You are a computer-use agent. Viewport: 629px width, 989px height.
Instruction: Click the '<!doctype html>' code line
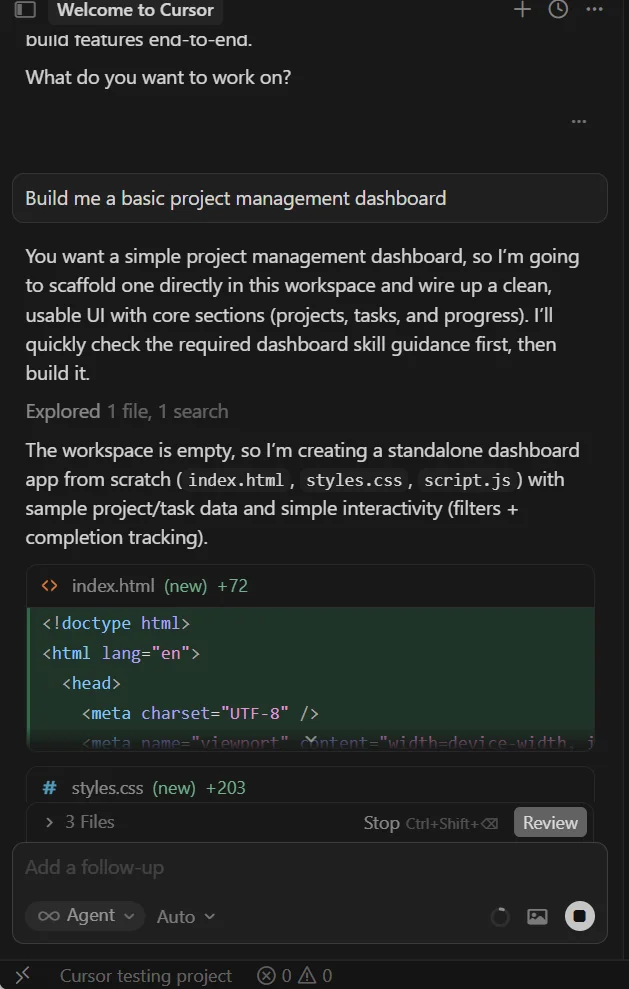(x=116, y=623)
